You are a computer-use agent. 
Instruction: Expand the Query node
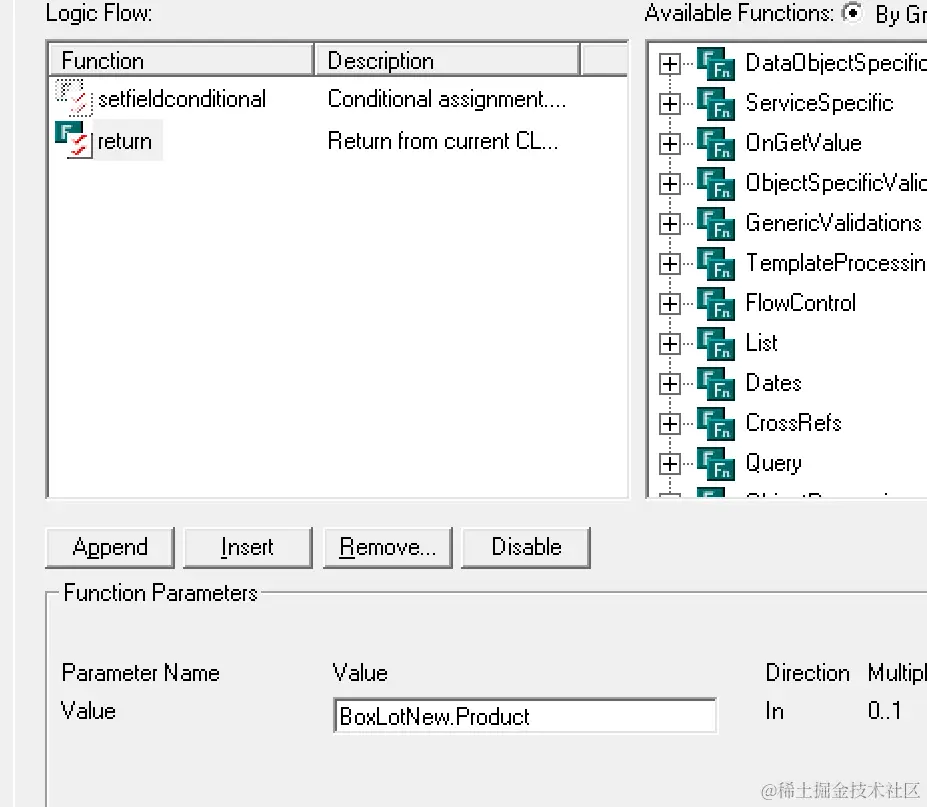(669, 464)
